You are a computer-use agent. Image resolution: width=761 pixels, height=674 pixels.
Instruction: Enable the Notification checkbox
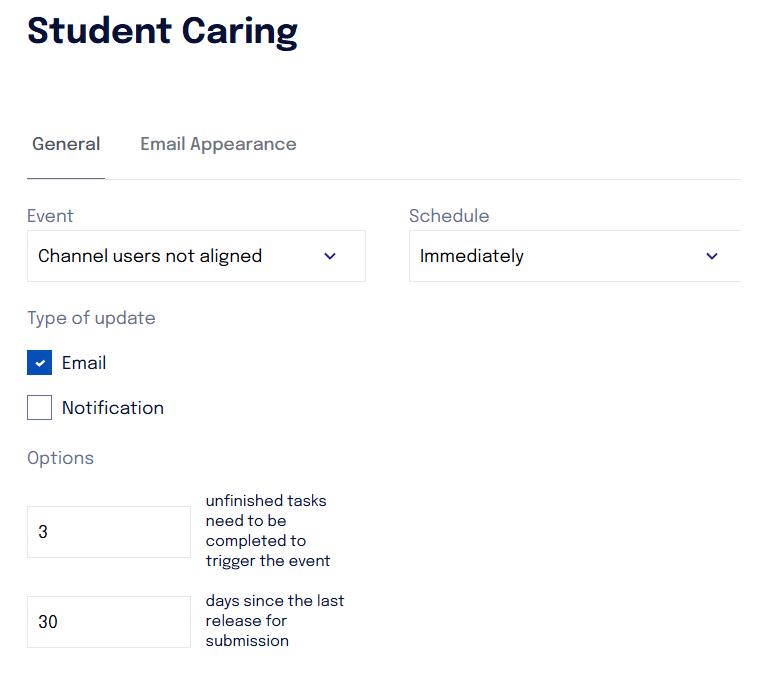coord(39,407)
